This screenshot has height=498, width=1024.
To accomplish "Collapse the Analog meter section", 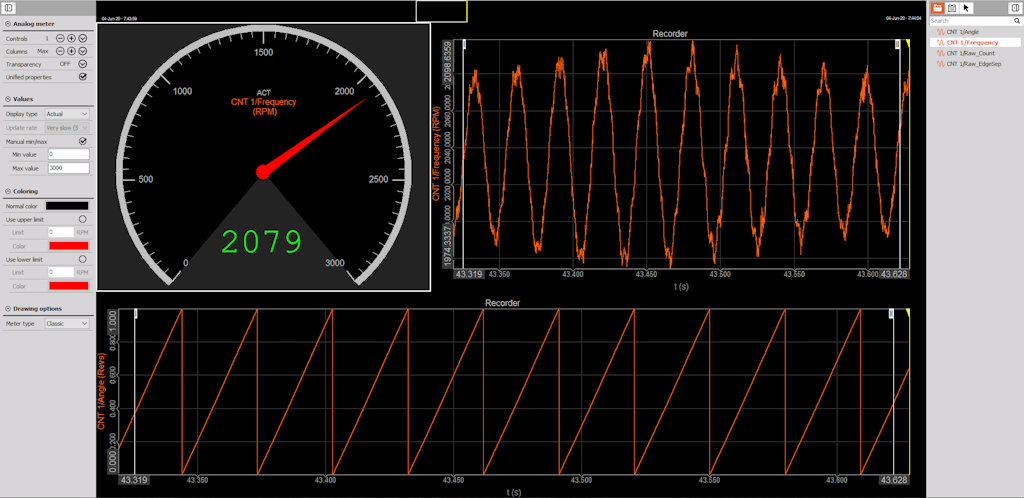I will [x=7, y=23].
